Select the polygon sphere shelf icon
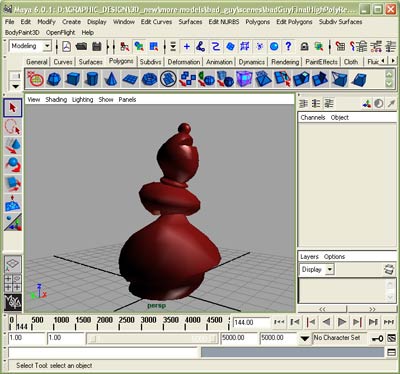This screenshot has width=400, height=374. pyautogui.click(x=54, y=79)
